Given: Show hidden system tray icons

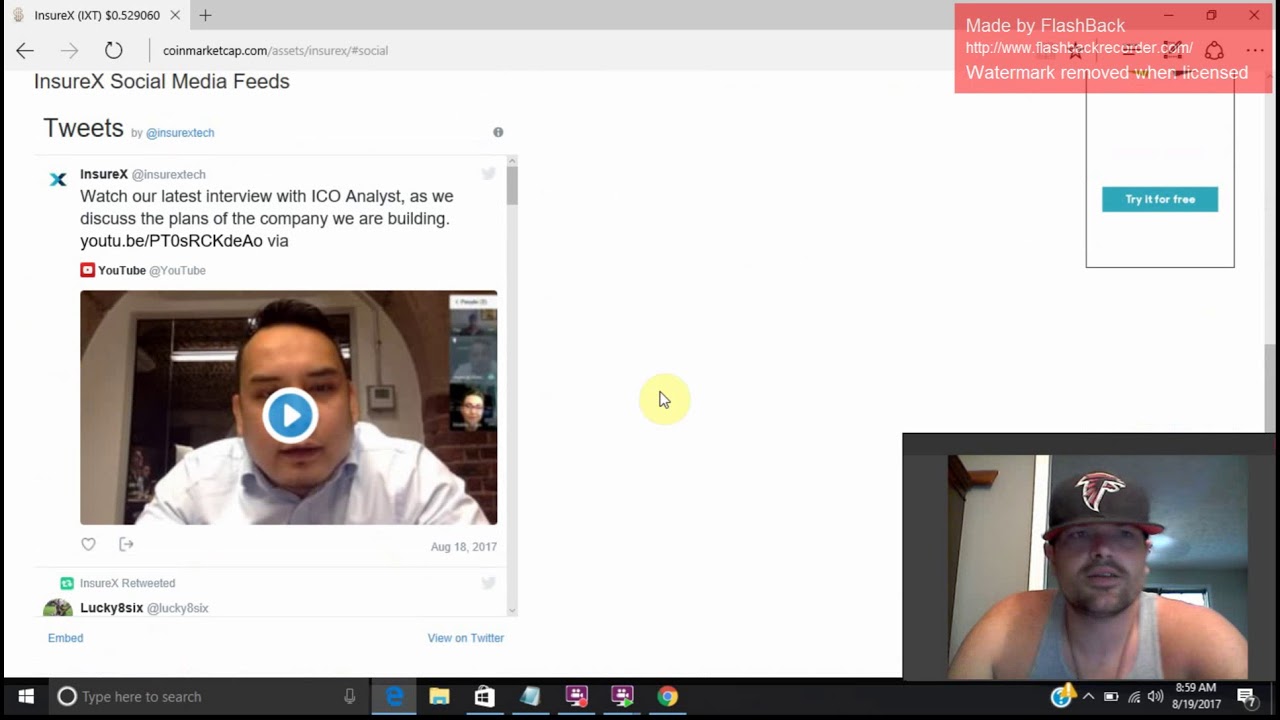Looking at the screenshot, I should tap(1088, 696).
